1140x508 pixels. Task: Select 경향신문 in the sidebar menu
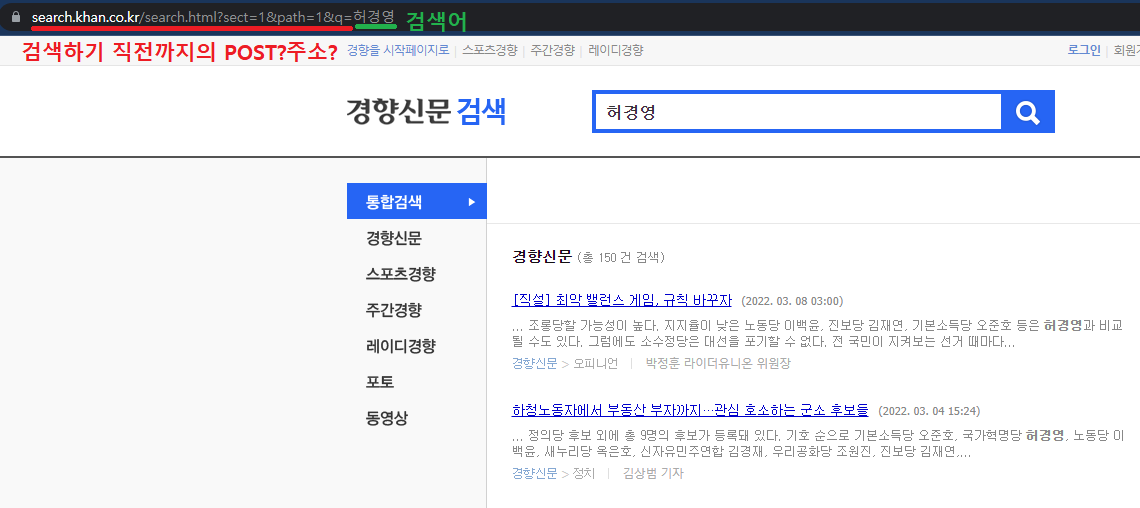tap(394, 238)
